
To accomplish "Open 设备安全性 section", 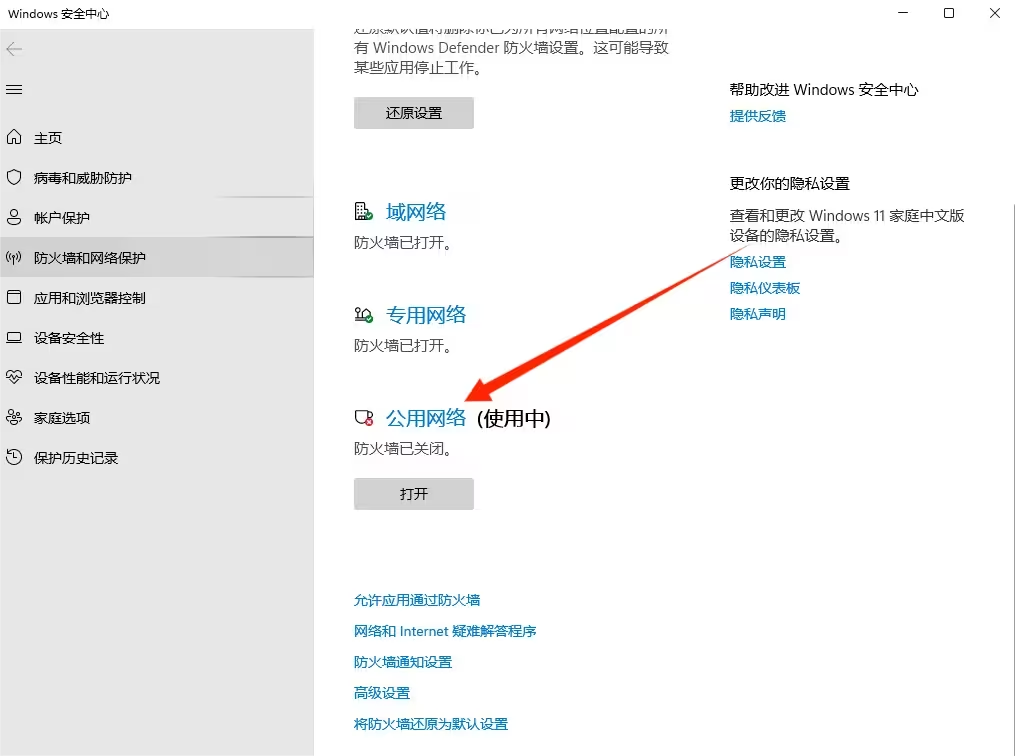I will (157, 338).
